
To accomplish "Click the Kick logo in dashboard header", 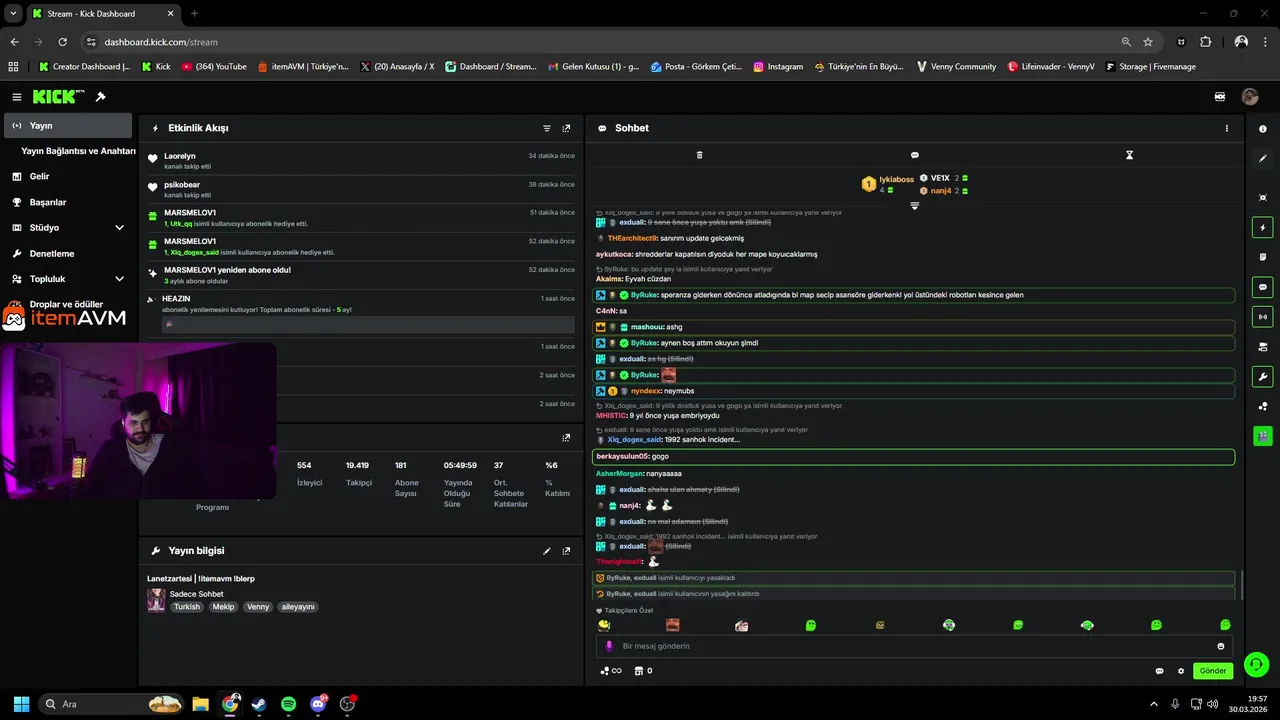I will click(58, 96).
